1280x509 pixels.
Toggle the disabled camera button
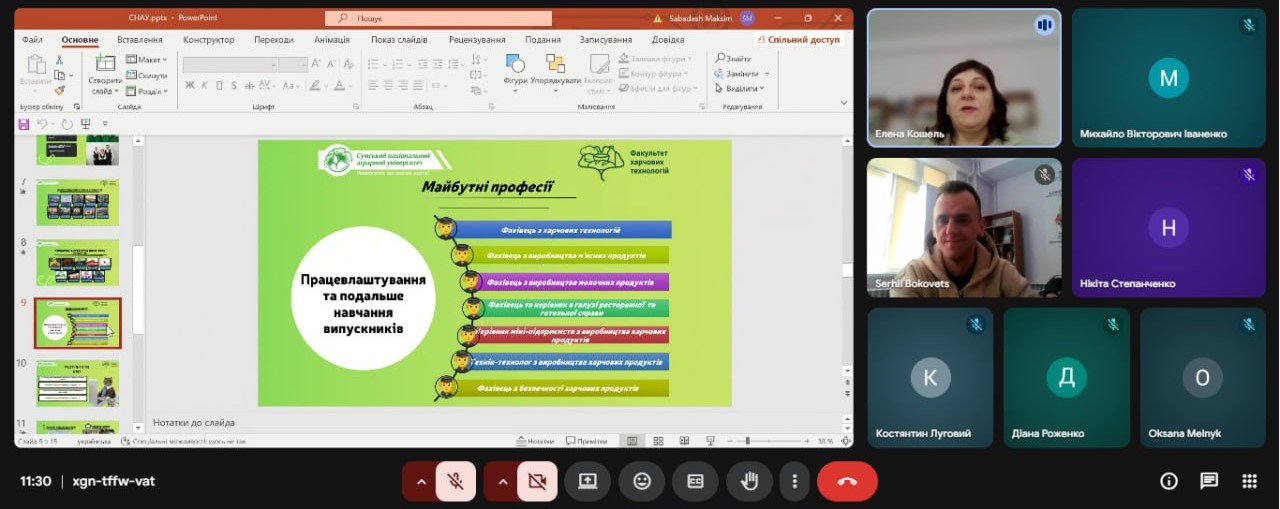tap(537, 481)
